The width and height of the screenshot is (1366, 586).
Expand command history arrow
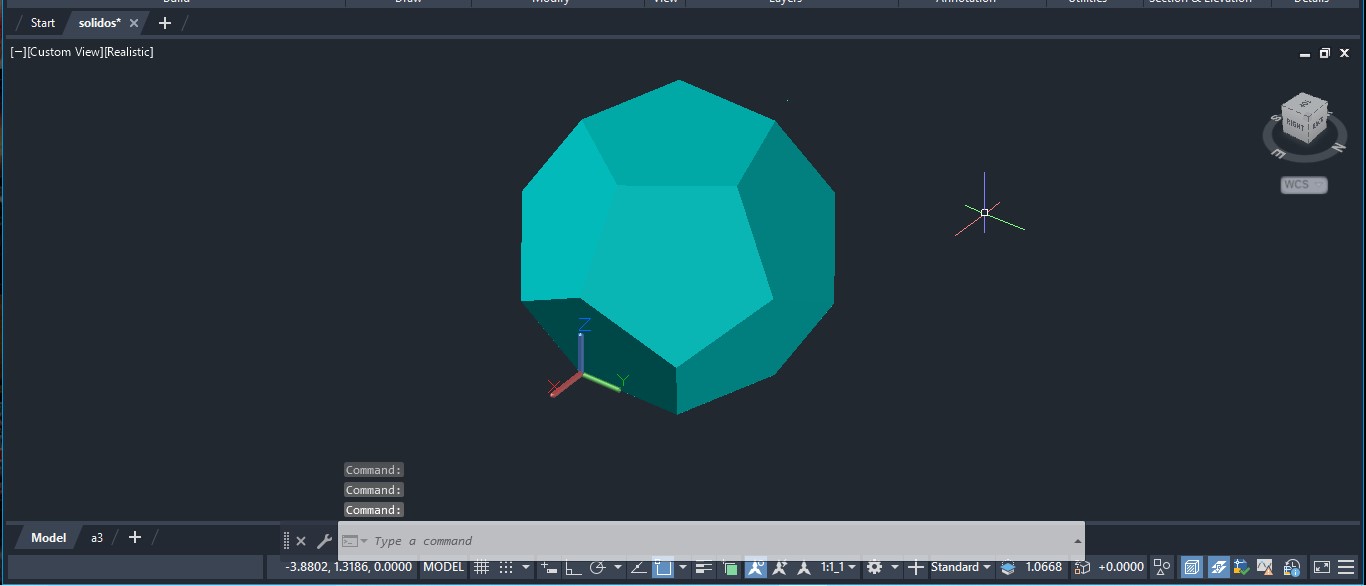1077,541
